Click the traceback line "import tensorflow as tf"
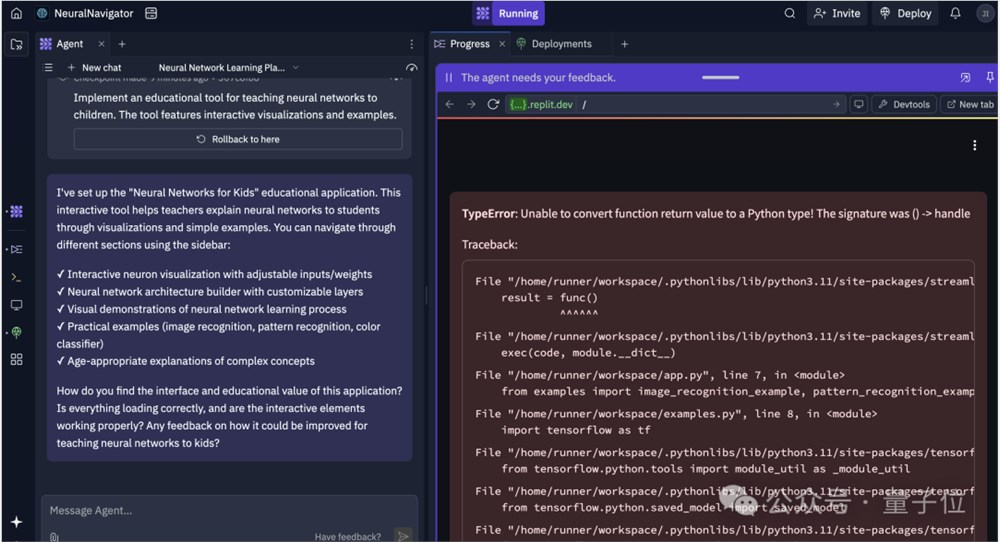This screenshot has height=542, width=1000. click(576, 430)
